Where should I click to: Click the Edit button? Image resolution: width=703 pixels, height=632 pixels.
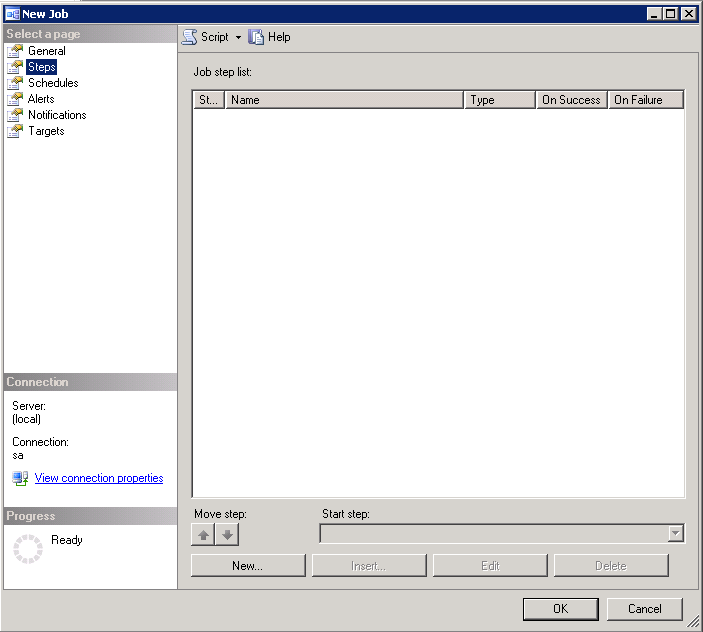[x=490, y=566]
